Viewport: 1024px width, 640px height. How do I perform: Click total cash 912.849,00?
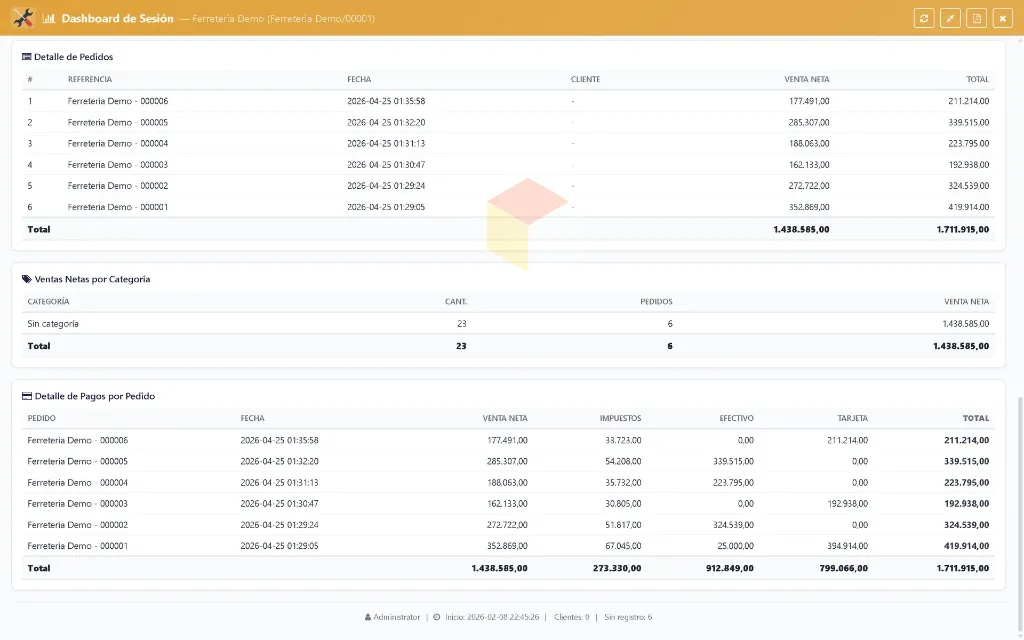click(x=730, y=568)
